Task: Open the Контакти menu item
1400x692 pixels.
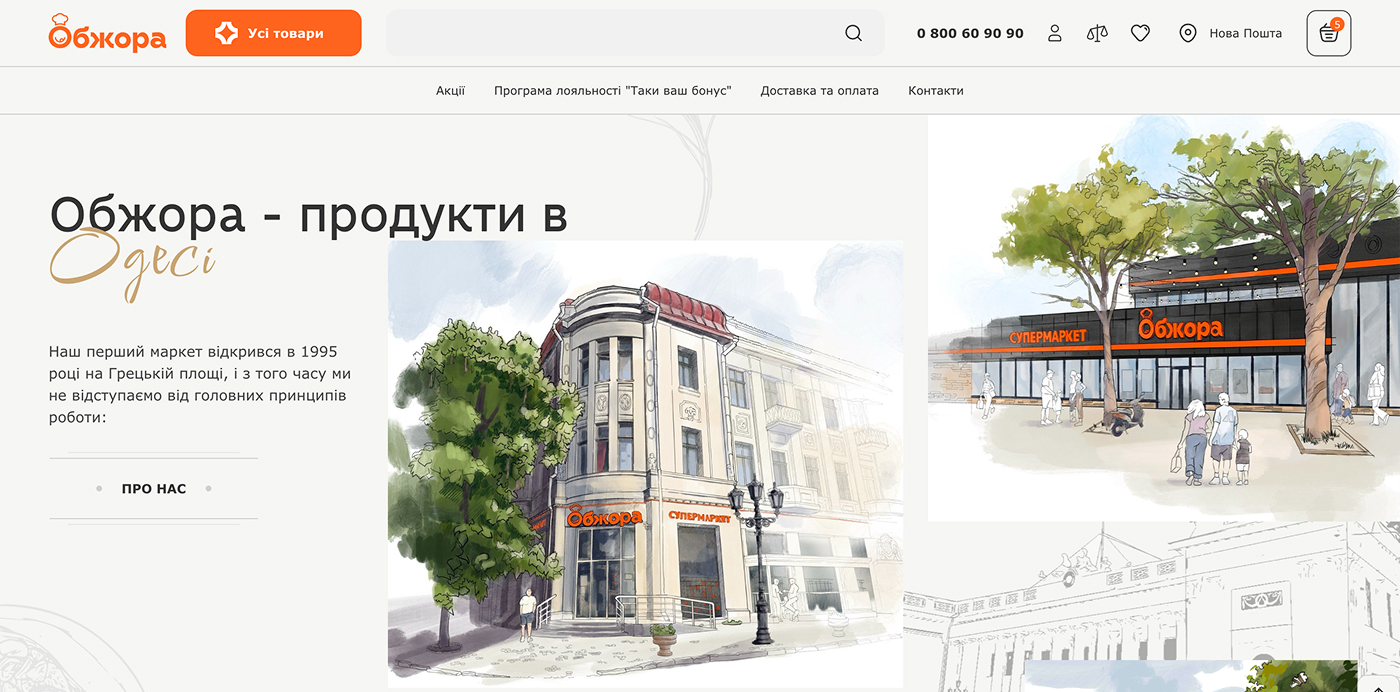Action: click(x=935, y=90)
